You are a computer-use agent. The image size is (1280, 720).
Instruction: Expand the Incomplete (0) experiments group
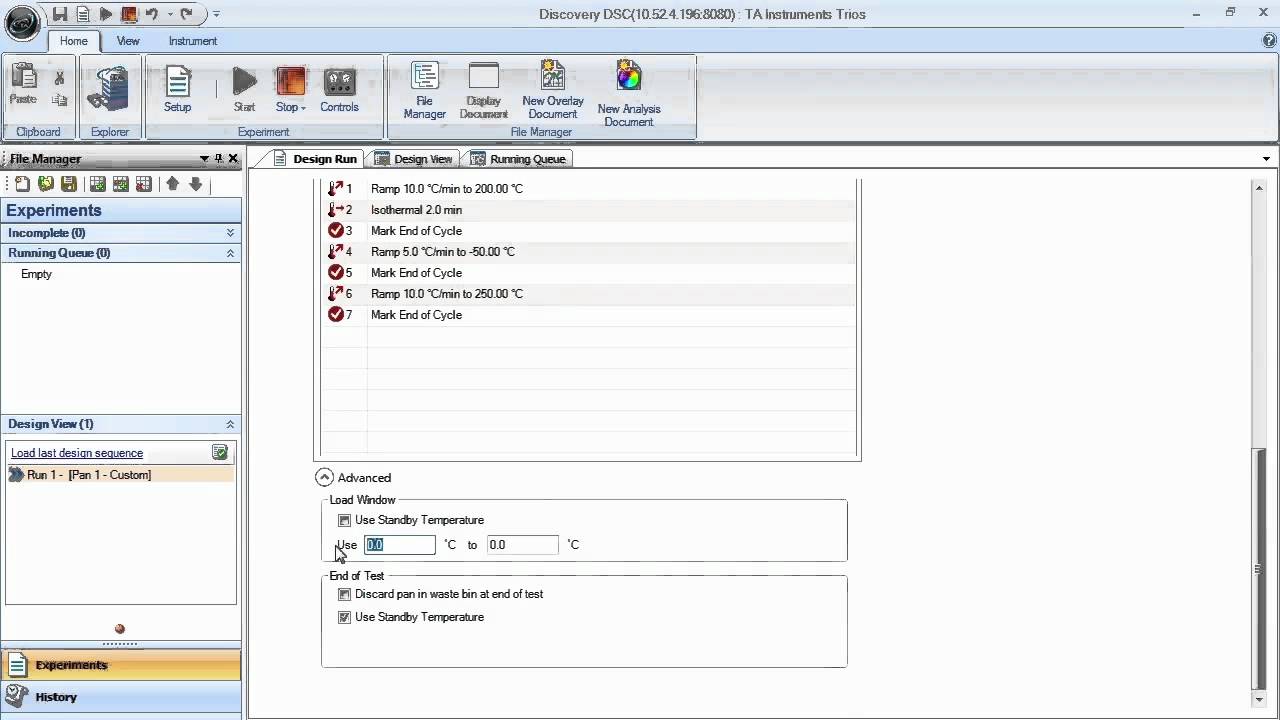click(230, 233)
